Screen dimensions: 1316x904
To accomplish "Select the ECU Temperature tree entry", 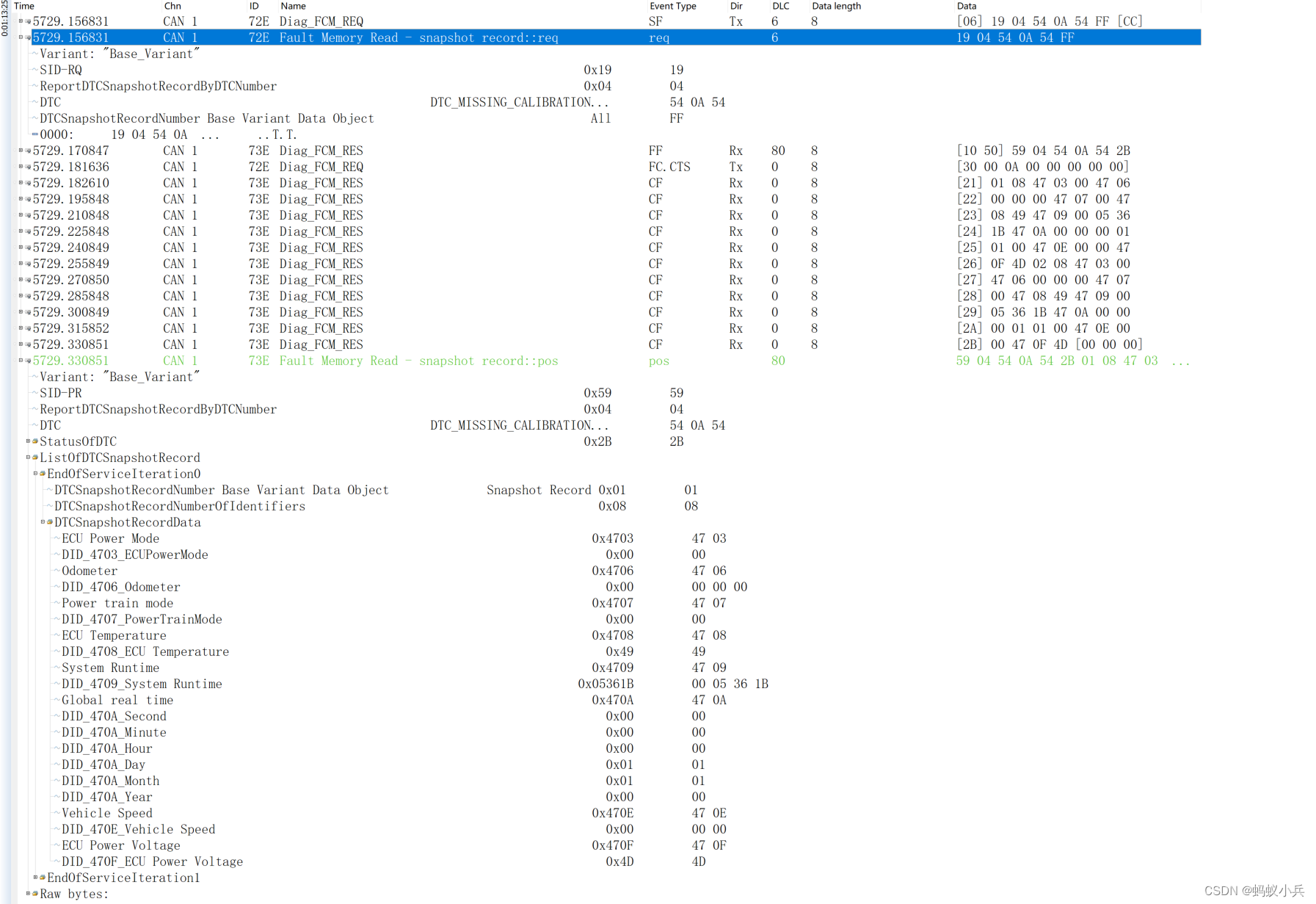I will (114, 635).
